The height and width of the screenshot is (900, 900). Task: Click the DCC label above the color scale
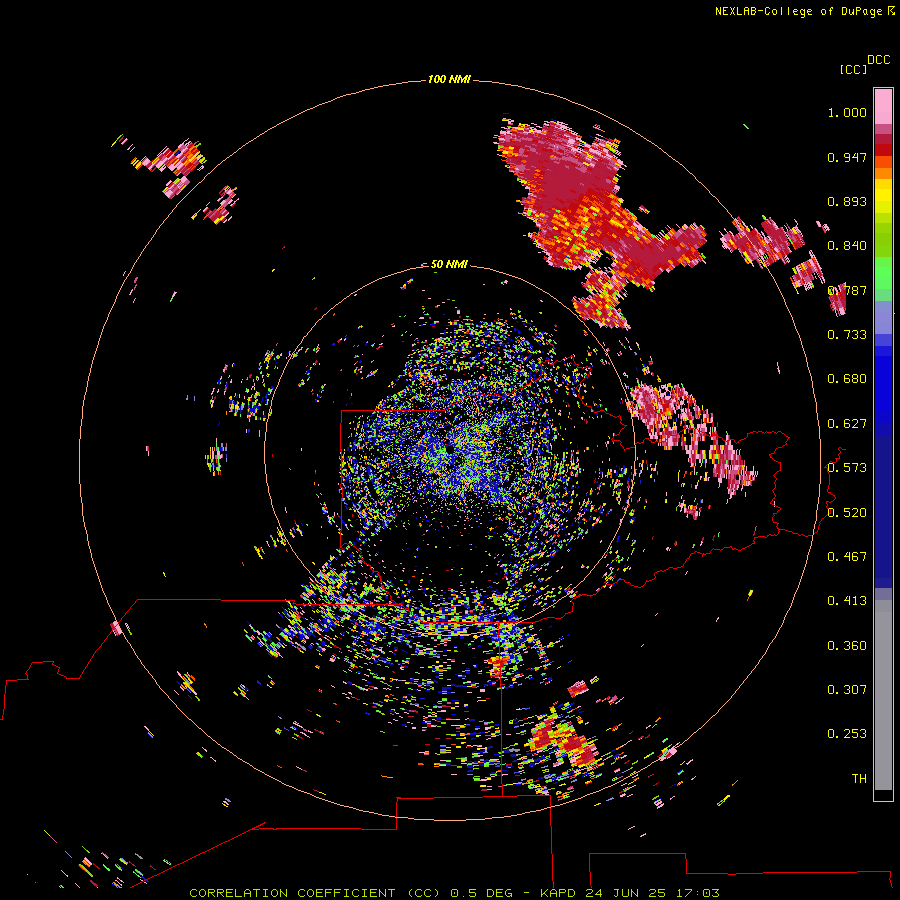(878, 60)
